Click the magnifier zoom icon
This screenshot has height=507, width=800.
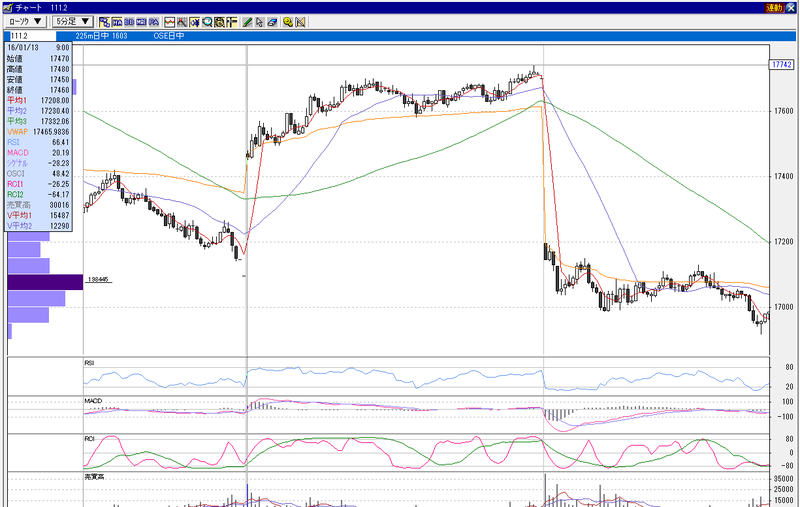pos(207,22)
